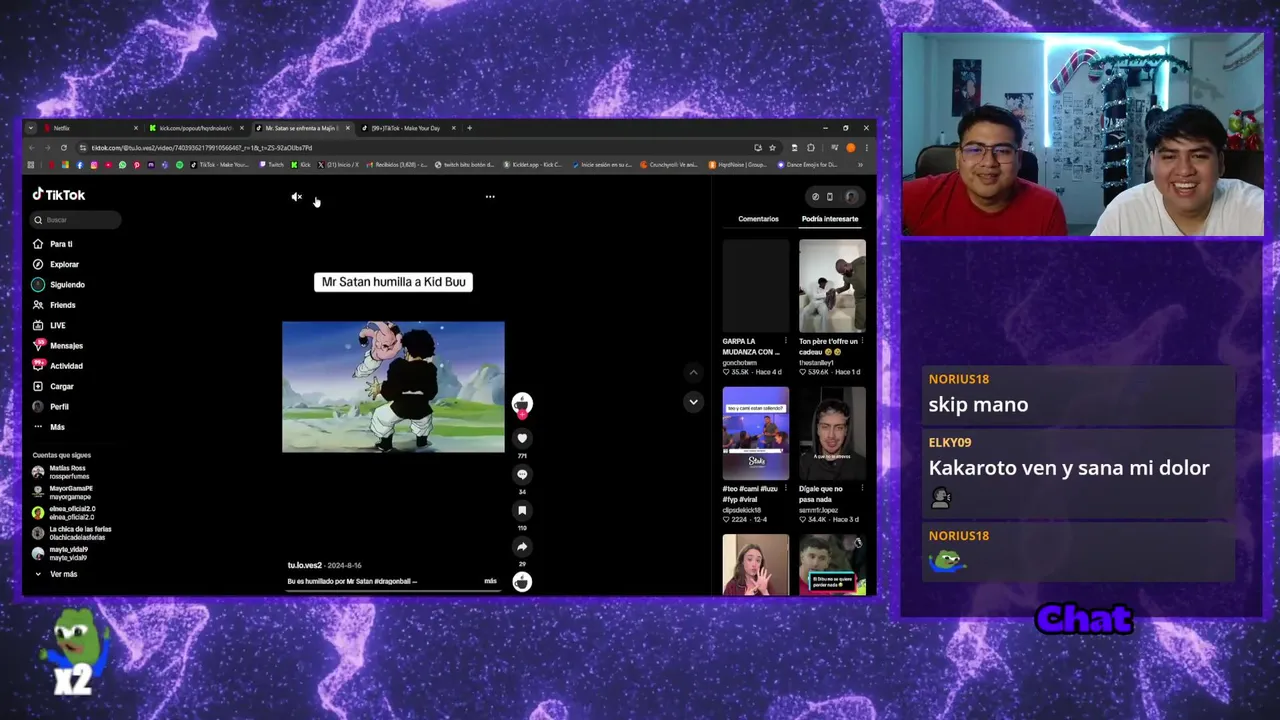Switch to the Netflix browser tab
The width and height of the screenshot is (1280, 720).
pos(91,128)
